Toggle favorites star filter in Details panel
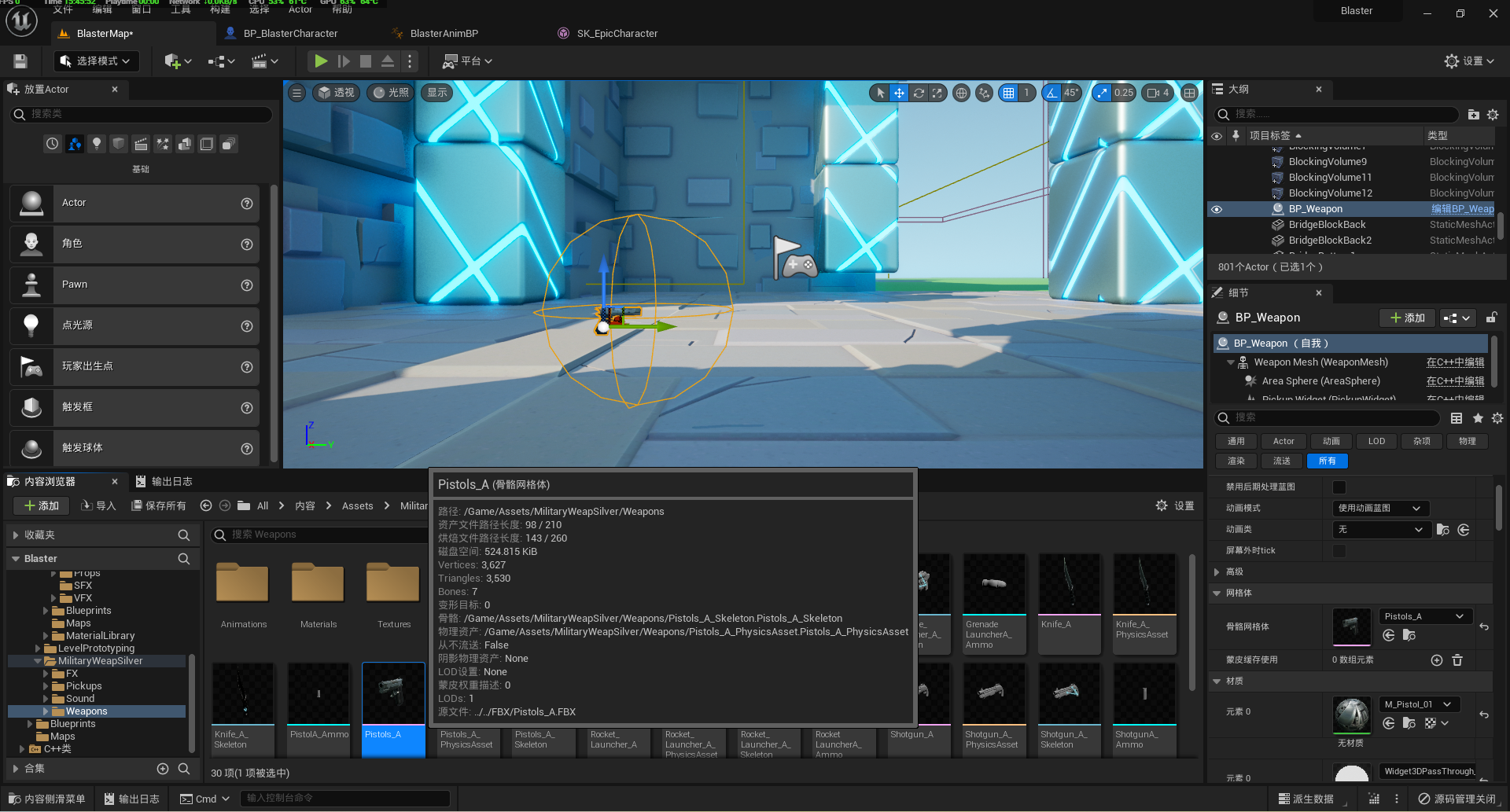This screenshot has width=1510, height=812. [x=1478, y=418]
